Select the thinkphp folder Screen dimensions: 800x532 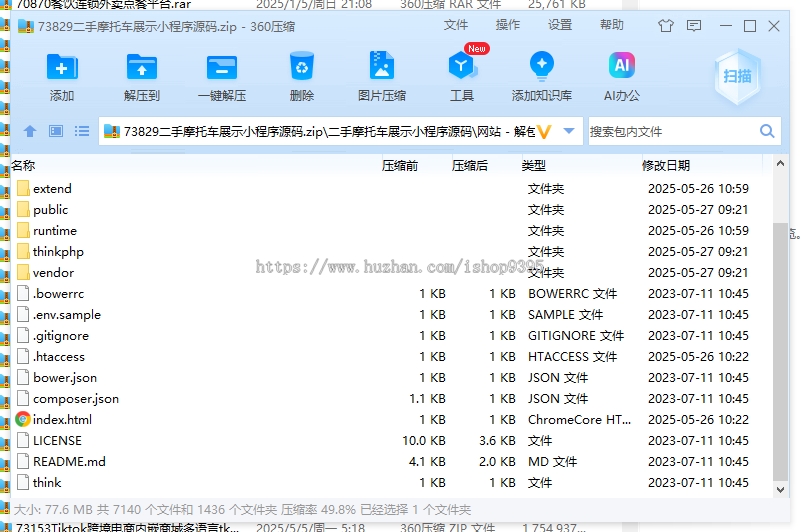coord(58,251)
